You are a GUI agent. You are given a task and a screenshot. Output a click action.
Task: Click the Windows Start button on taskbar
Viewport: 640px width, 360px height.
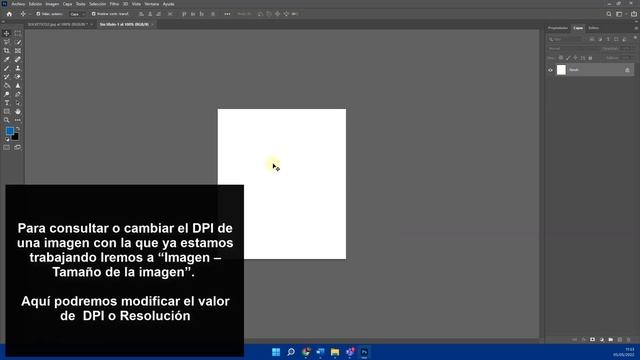[x=276, y=352]
